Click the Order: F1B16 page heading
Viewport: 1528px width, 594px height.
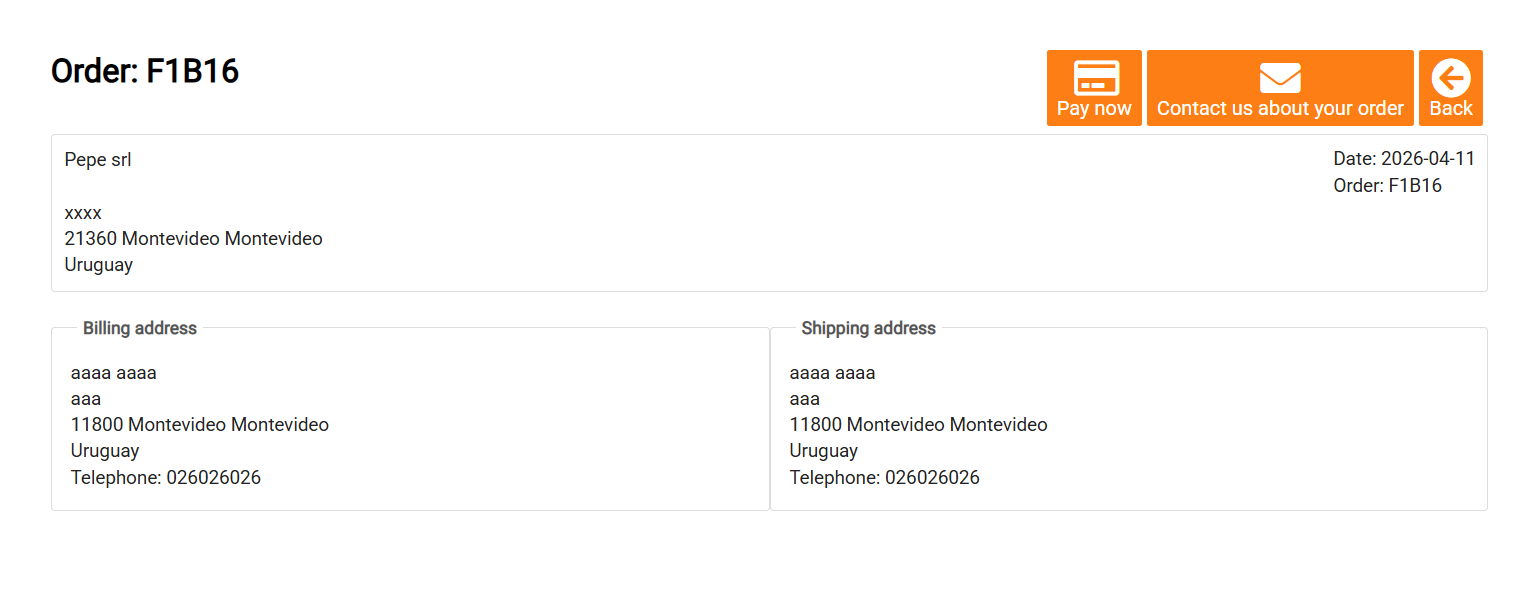click(x=145, y=71)
